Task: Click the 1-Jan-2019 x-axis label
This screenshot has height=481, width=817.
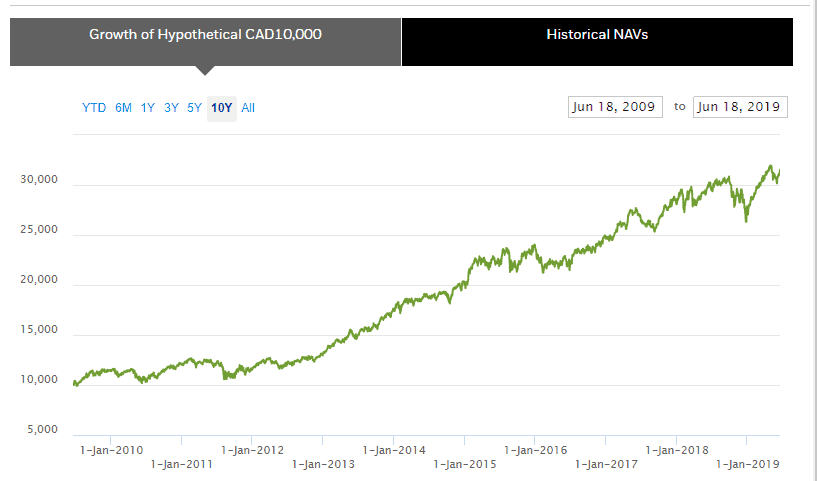Action: 748,464
